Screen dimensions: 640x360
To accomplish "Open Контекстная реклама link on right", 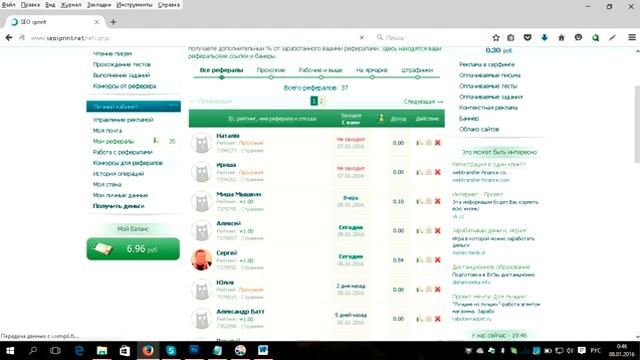I will [x=488, y=107].
